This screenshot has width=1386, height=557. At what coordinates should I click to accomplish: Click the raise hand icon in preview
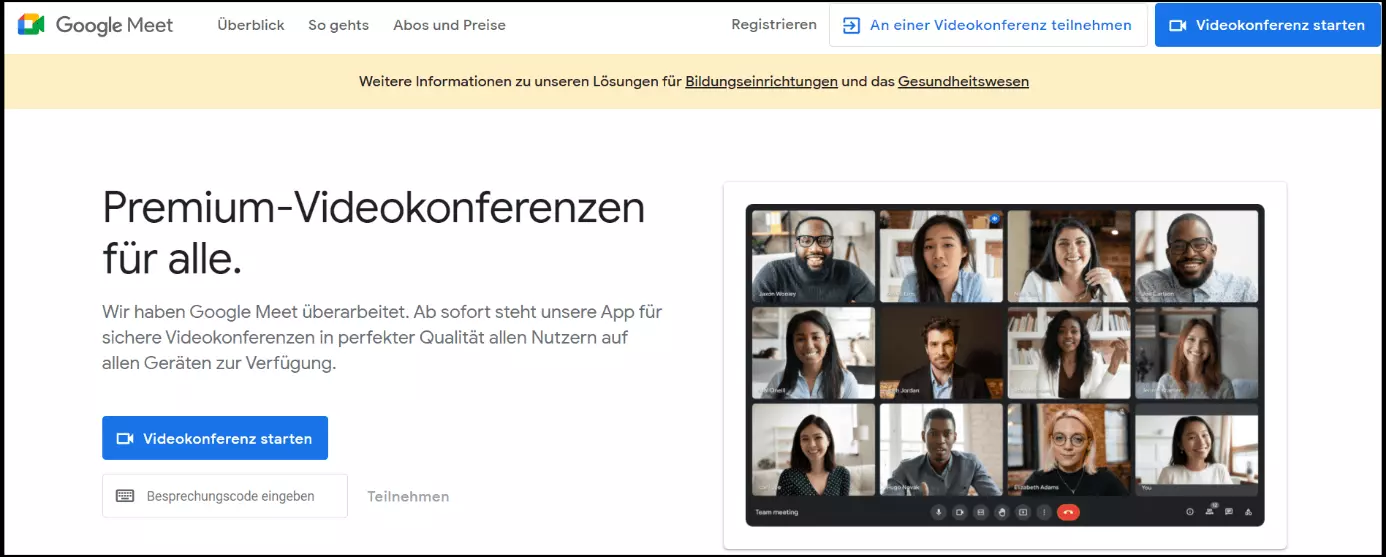(1002, 512)
